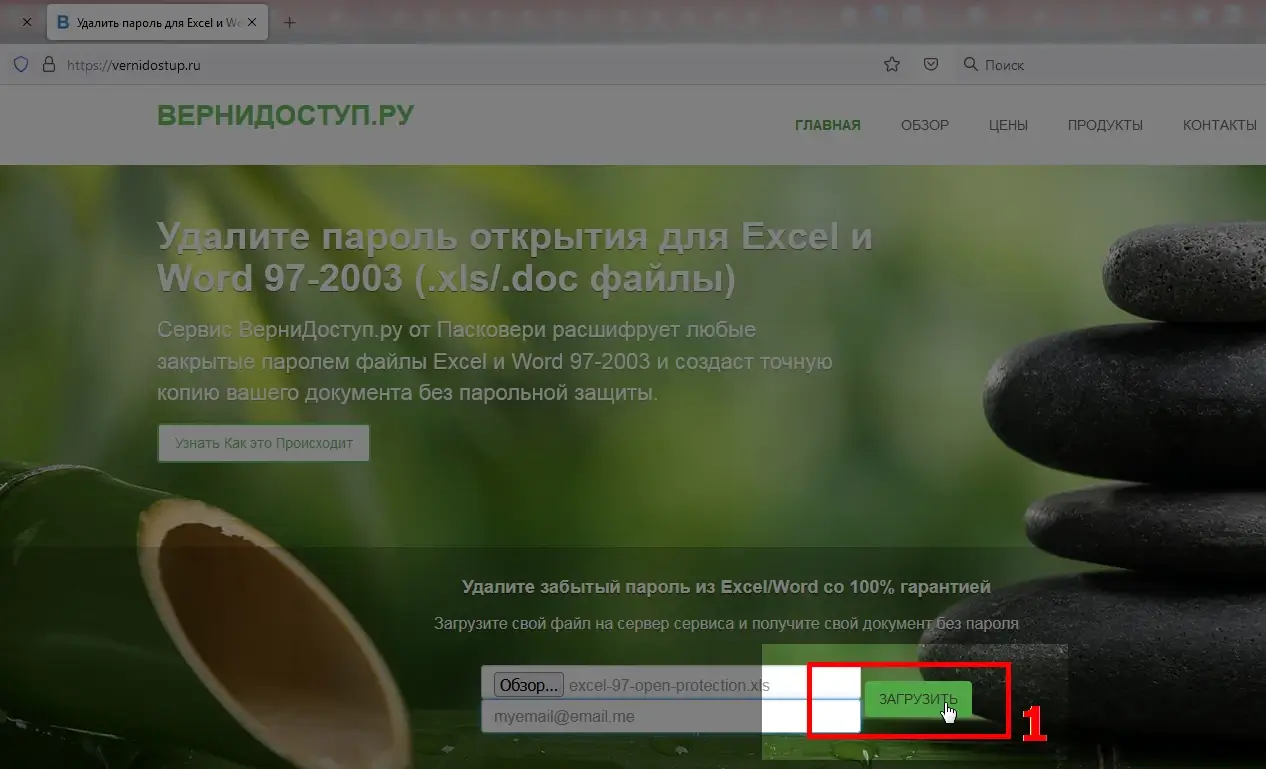Click the 'Удалите пароль открытия для Excel' heading
The image size is (1266, 769).
(x=515, y=258)
